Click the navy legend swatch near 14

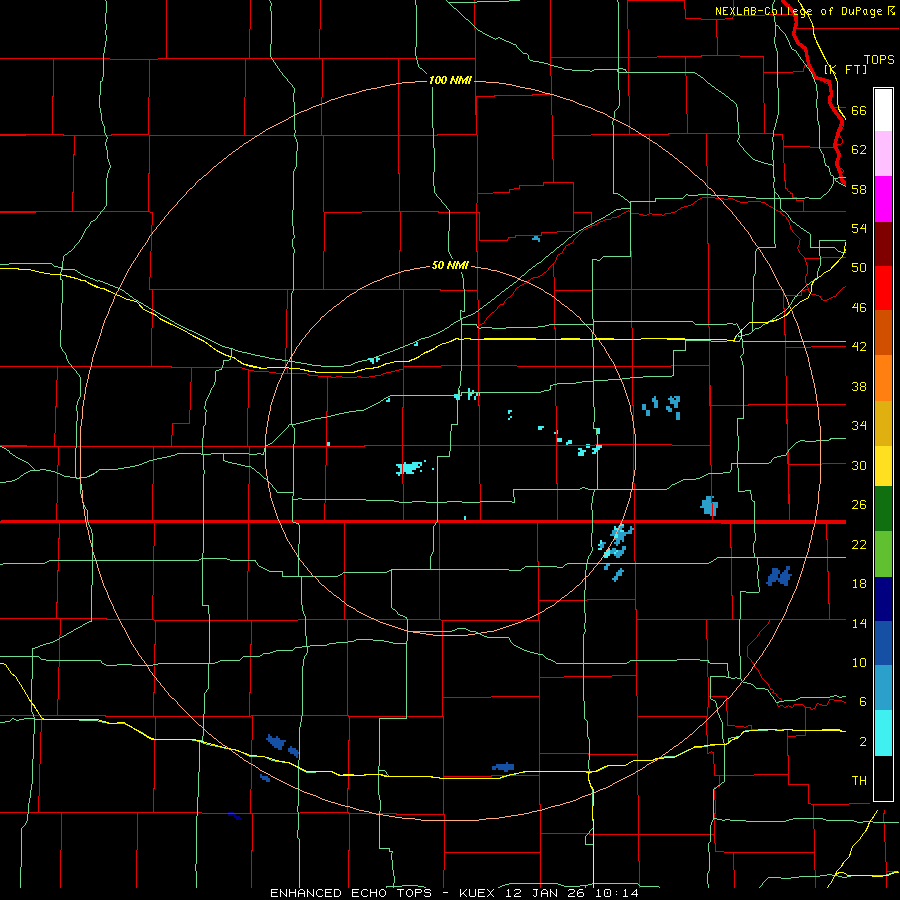(x=883, y=599)
